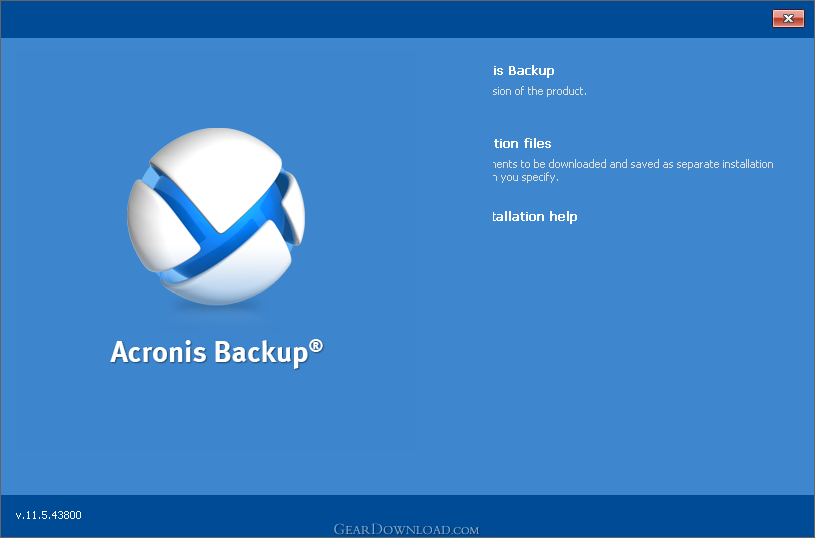The height and width of the screenshot is (538, 815).
Task: Close the Acronis Backup installer window
Action: point(788,19)
